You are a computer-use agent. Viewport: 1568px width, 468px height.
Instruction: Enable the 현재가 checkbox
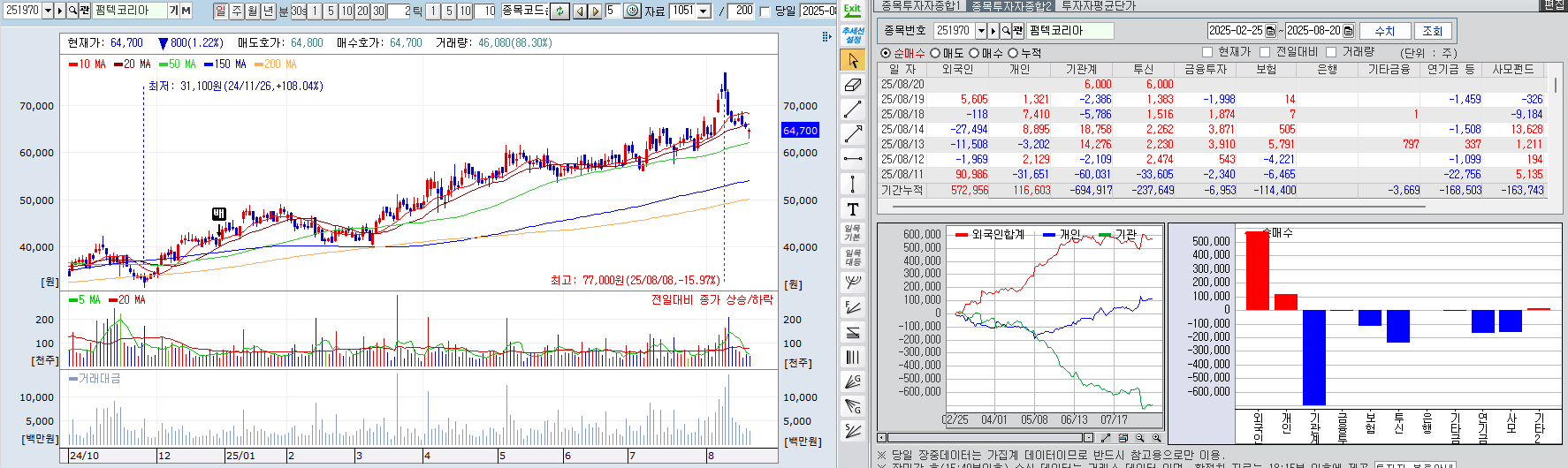1207,52
